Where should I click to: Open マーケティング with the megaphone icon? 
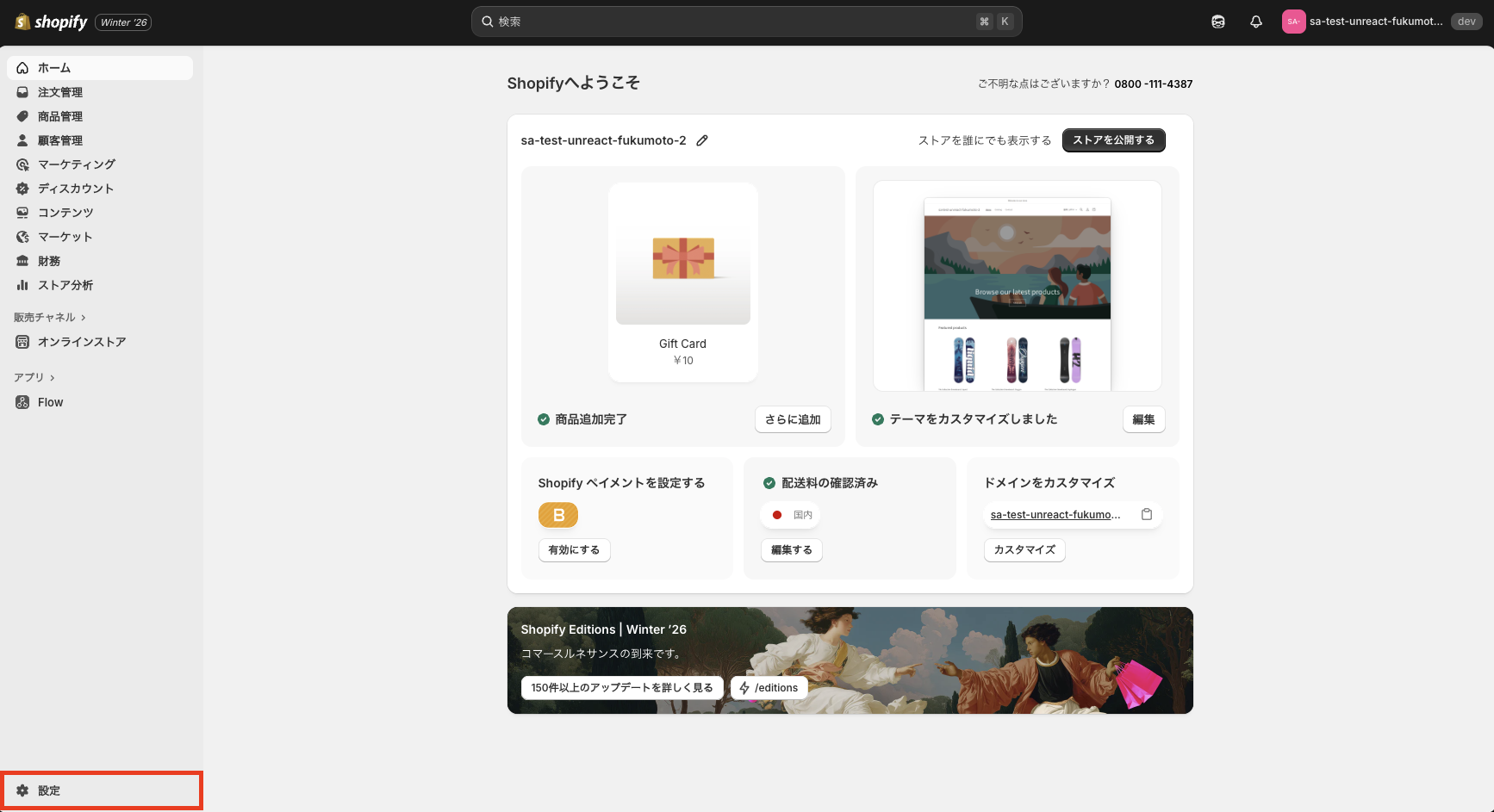pos(23,164)
